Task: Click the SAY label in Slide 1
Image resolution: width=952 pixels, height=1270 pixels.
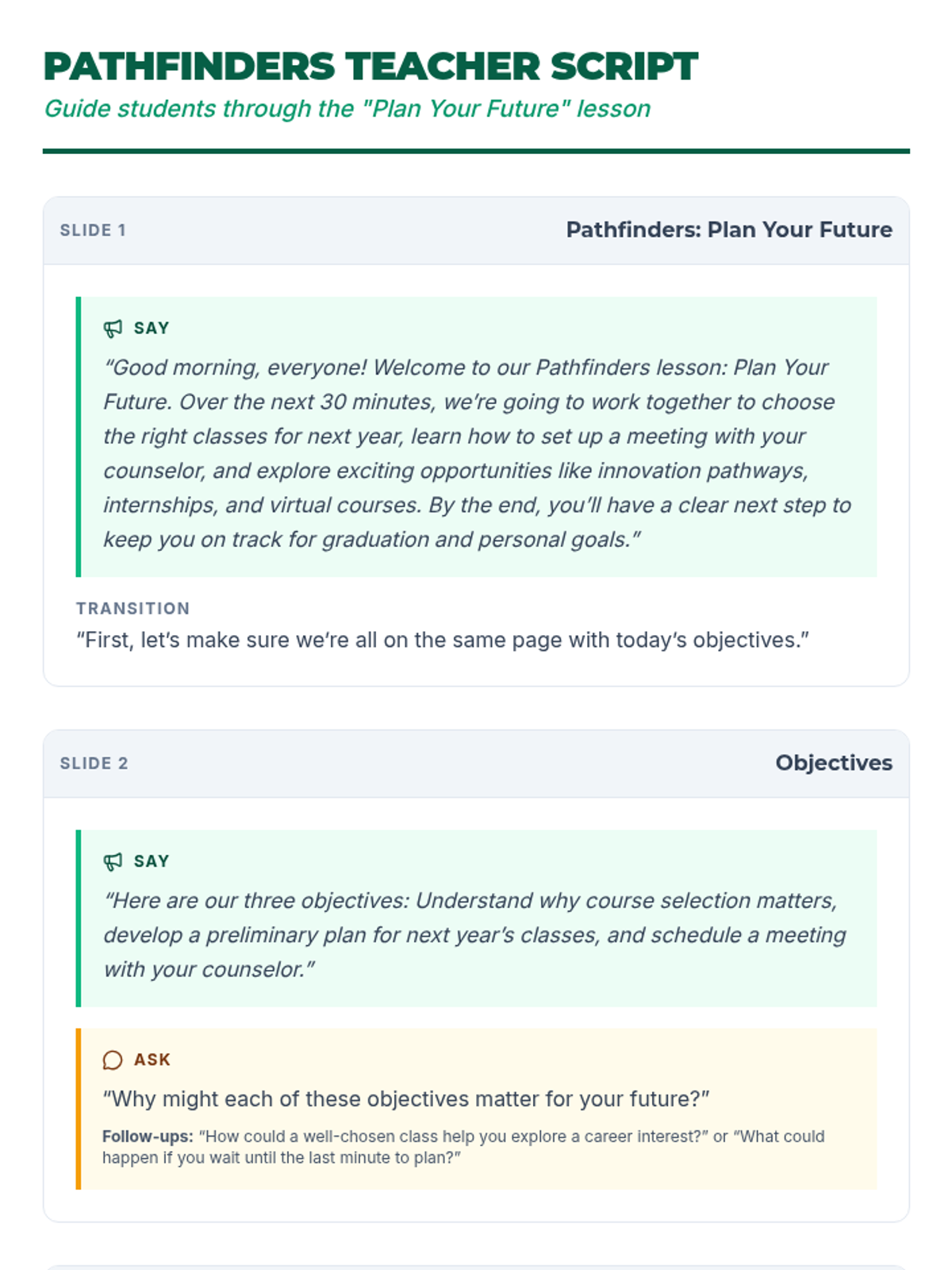Action: tap(152, 329)
